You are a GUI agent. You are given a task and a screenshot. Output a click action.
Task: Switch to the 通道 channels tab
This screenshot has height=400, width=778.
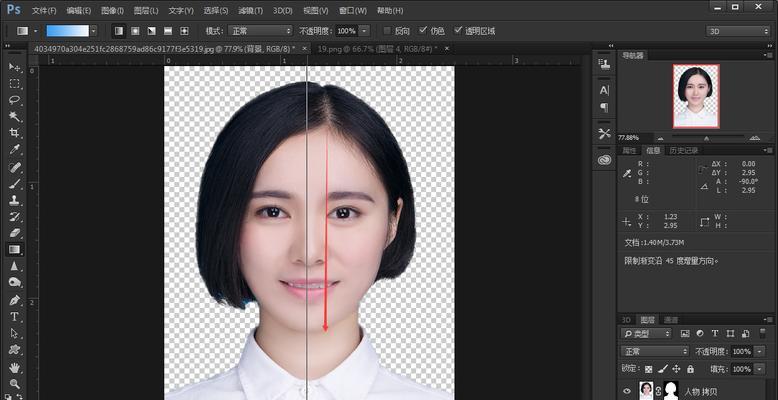coord(671,320)
